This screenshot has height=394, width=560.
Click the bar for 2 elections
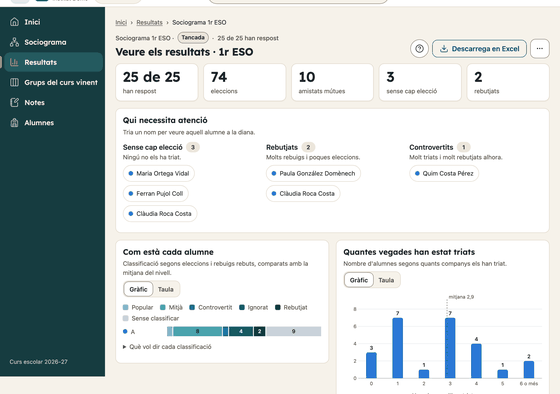[x=424, y=374]
